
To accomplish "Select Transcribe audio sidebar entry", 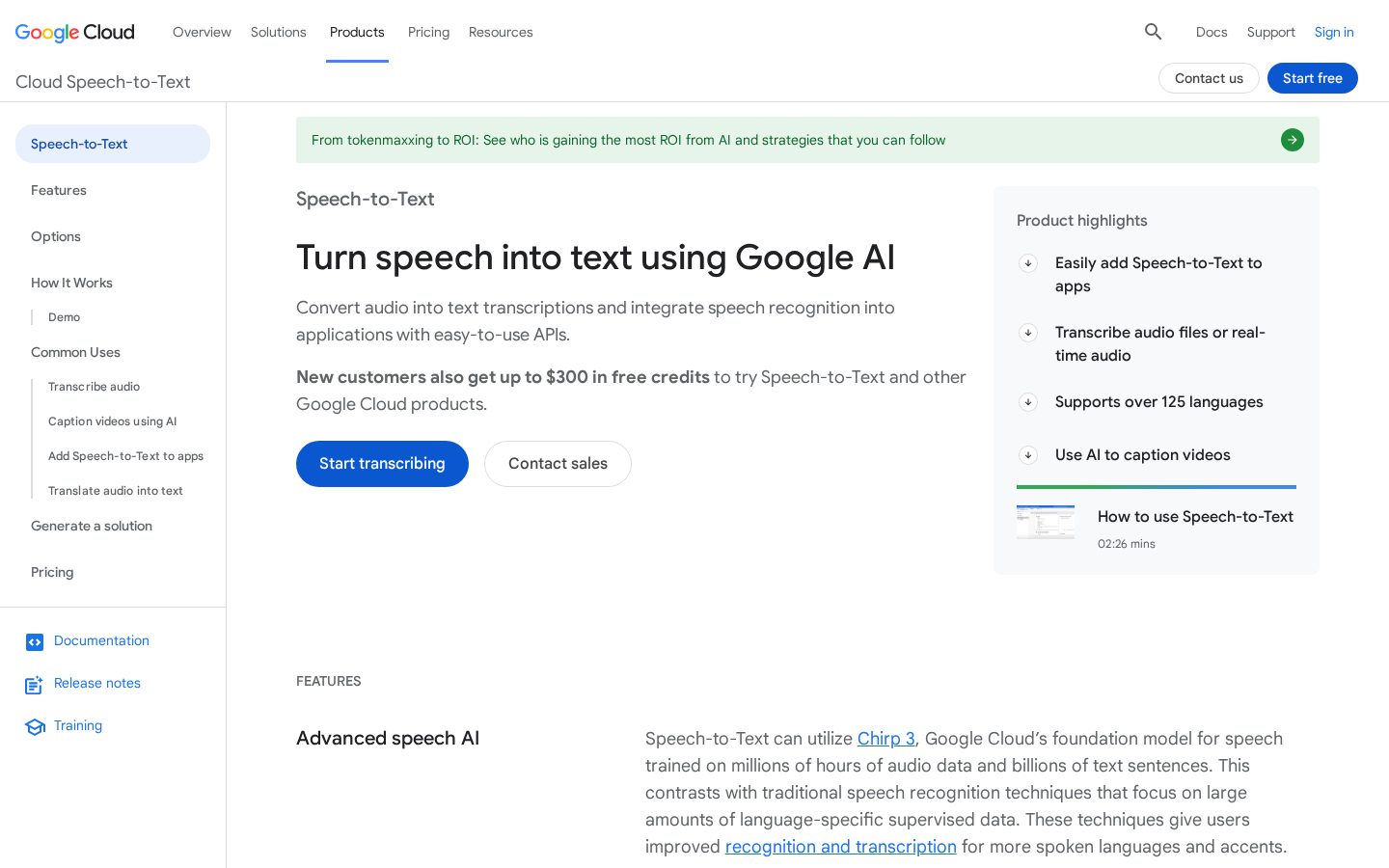I will [x=94, y=387].
